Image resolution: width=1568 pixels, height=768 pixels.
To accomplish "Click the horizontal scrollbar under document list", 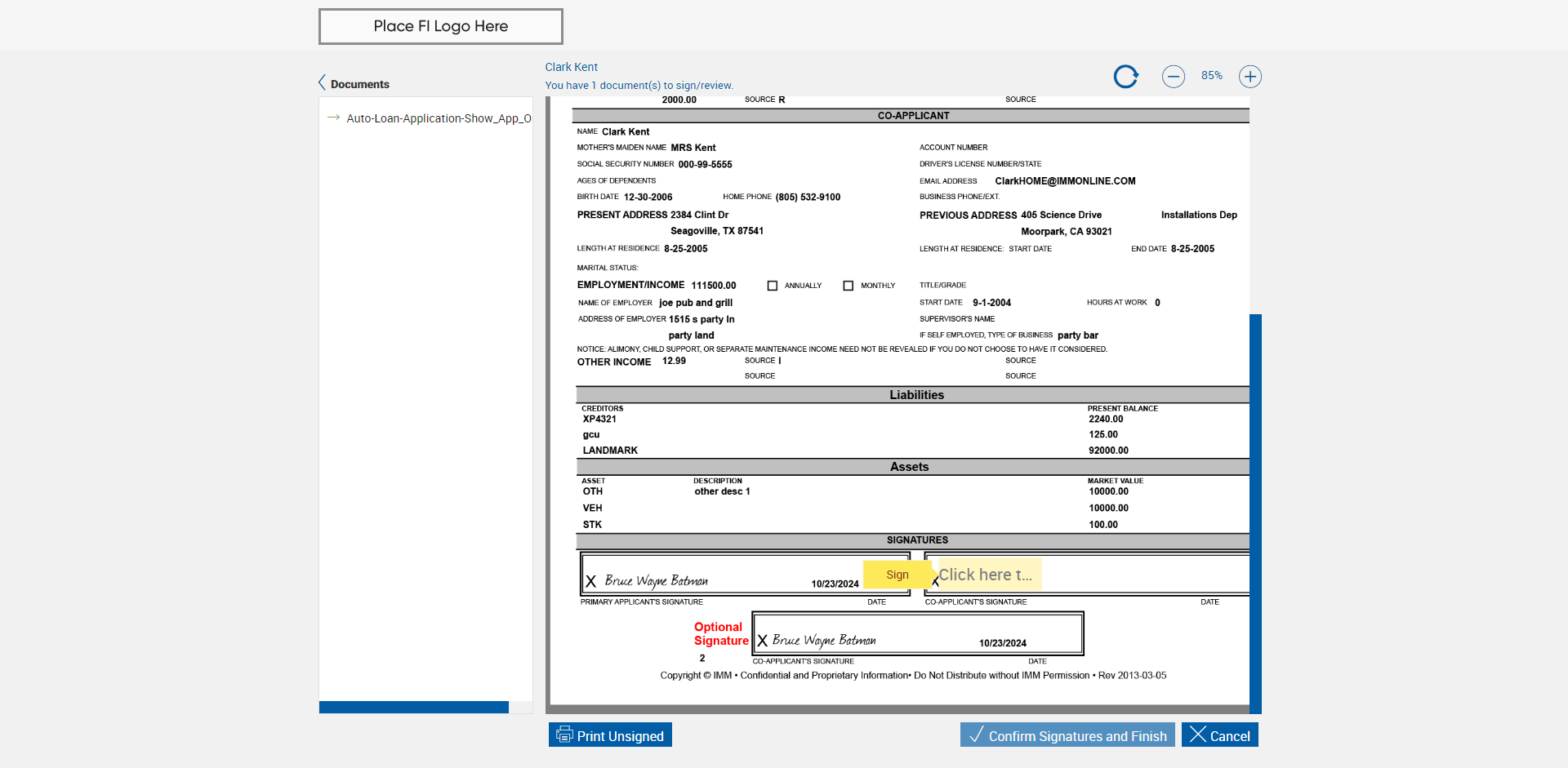I will (x=414, y=708).
